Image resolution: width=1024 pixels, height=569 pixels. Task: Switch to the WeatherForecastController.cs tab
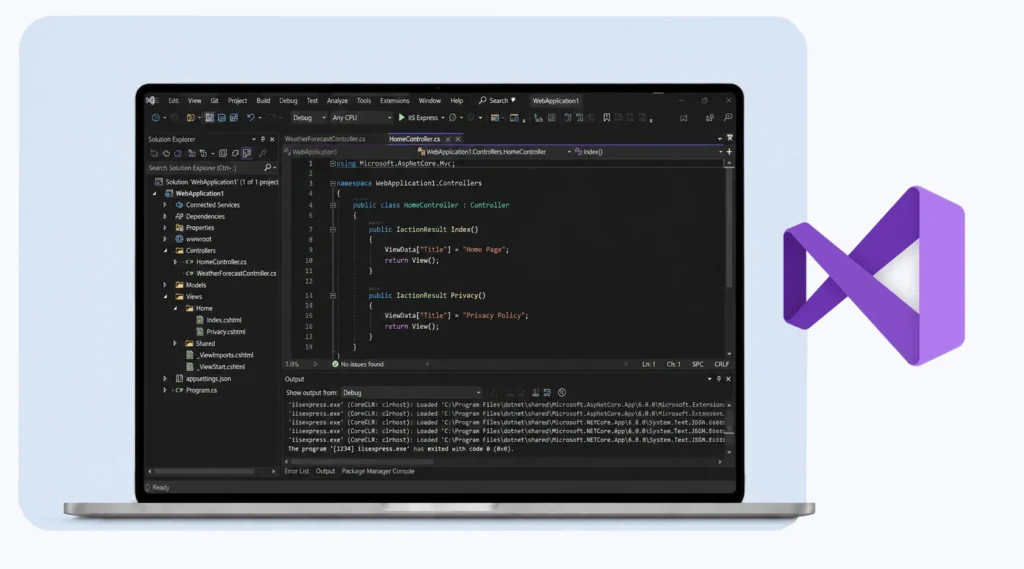(x=325, y=139)
